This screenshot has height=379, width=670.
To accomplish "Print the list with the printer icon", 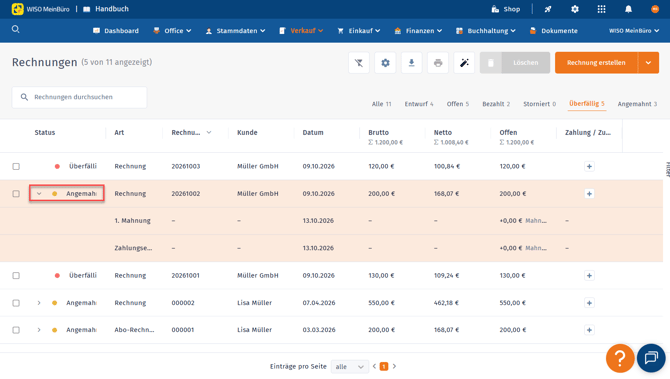I will [x=438, y=63].
